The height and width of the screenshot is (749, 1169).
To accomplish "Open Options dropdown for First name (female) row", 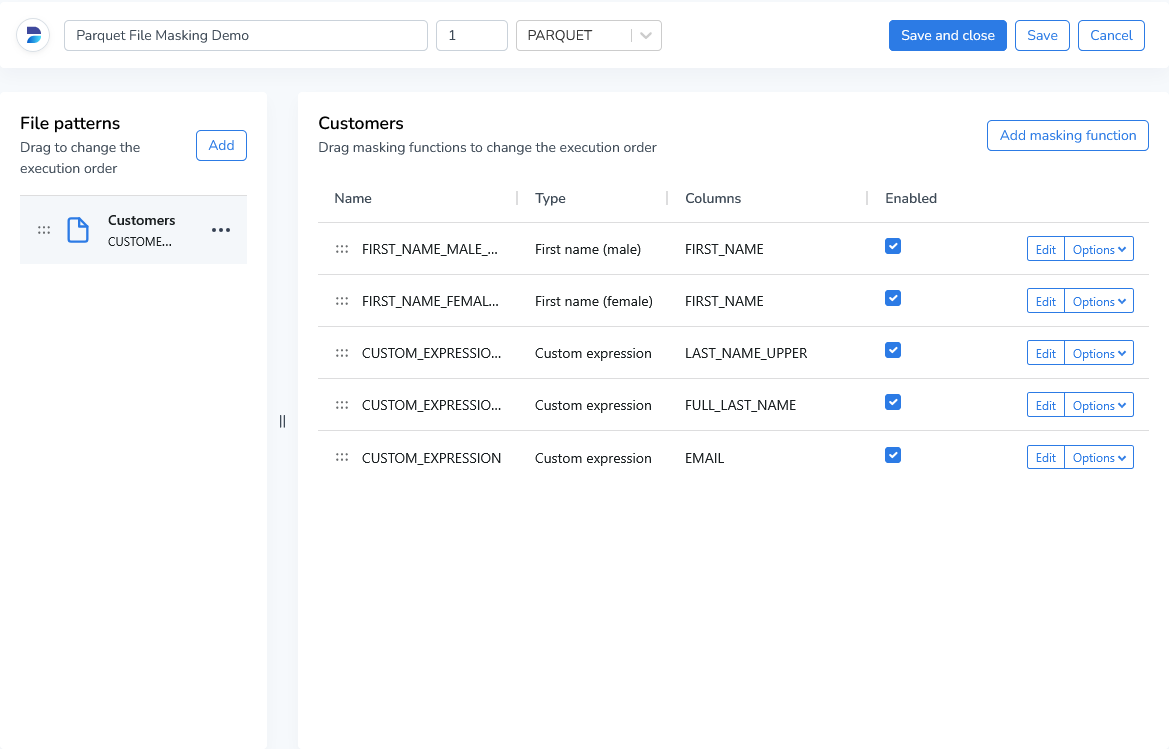I will [x=1099, y=301].
